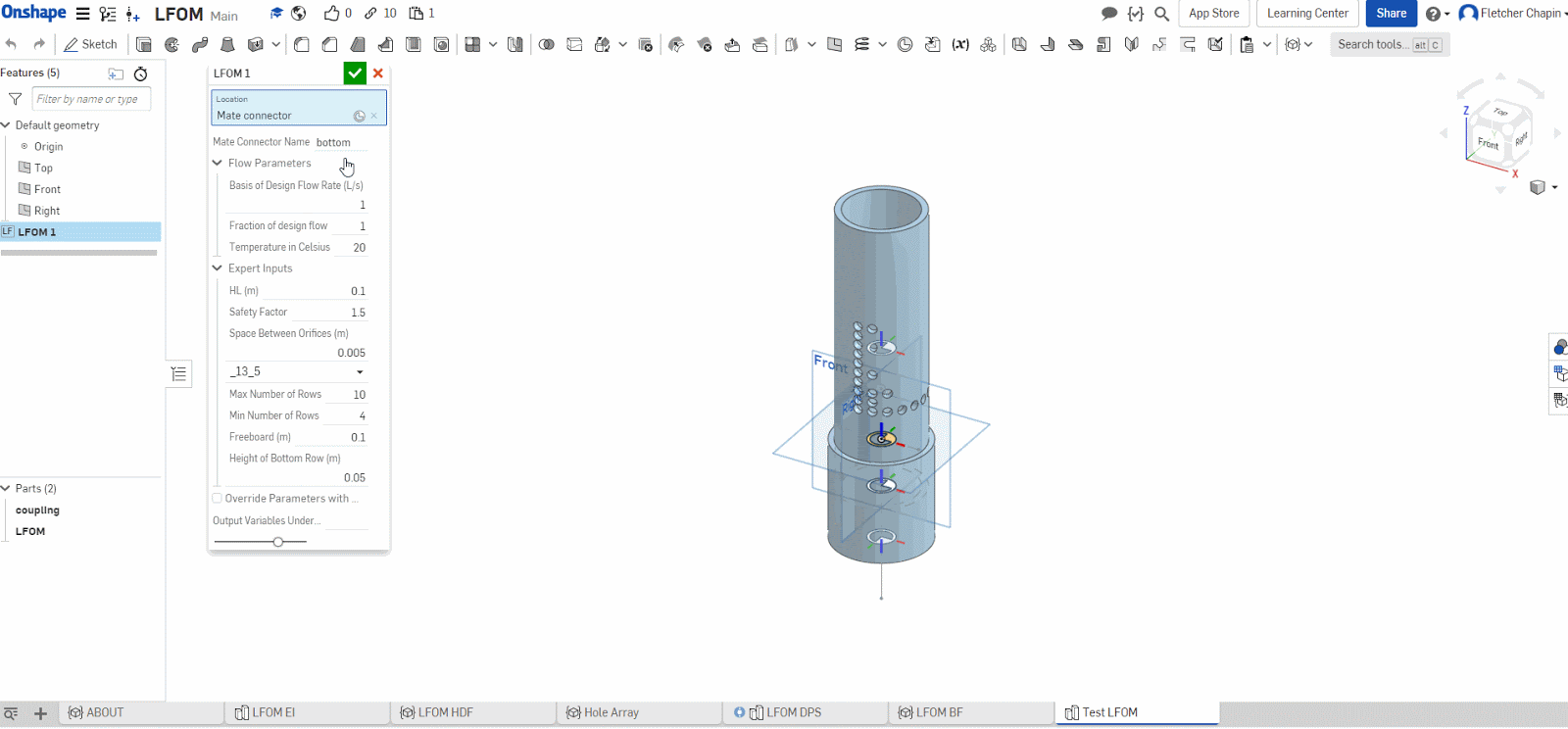Select the Revolve tool
This screenshot has height=729, width=1568.
pyautogui.click(x=172, y=44)
